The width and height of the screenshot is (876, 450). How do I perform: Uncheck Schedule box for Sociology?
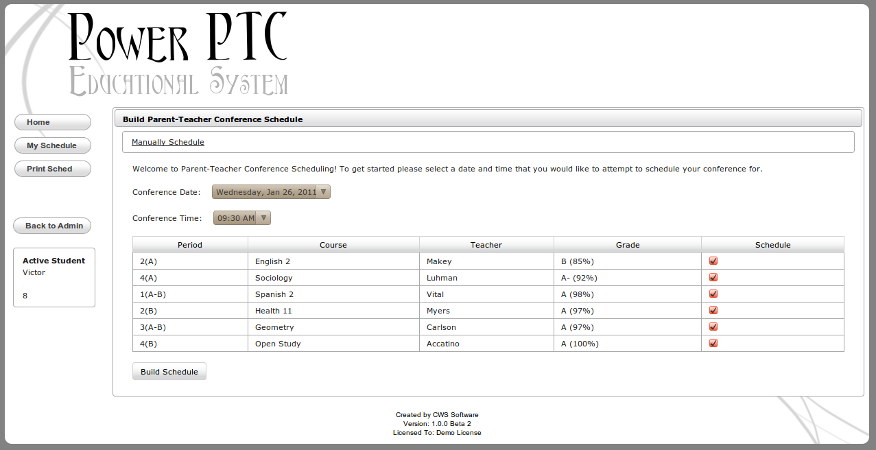coord(713,277)
